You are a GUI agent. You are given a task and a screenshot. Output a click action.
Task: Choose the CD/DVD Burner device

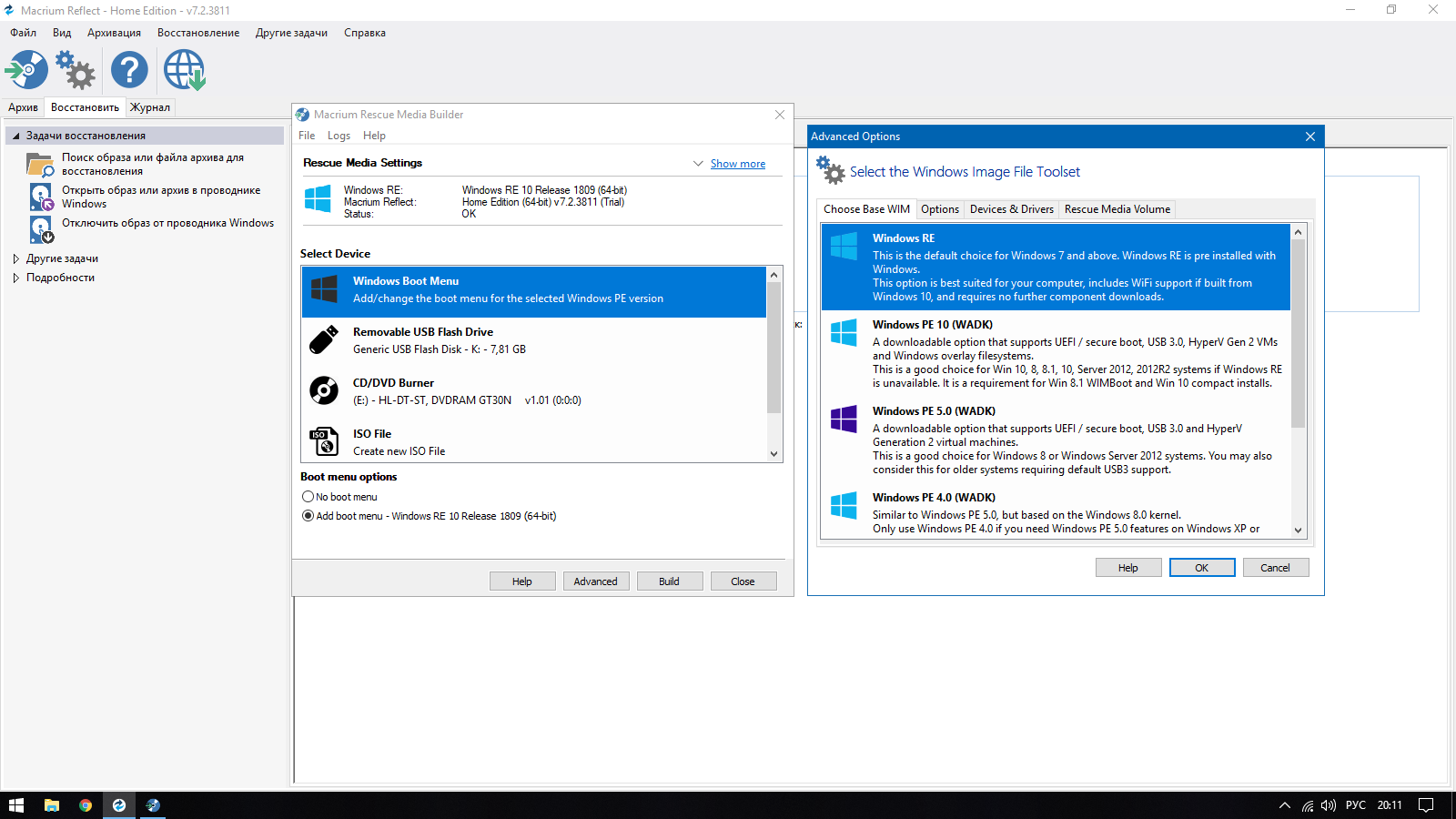point(534,391)
